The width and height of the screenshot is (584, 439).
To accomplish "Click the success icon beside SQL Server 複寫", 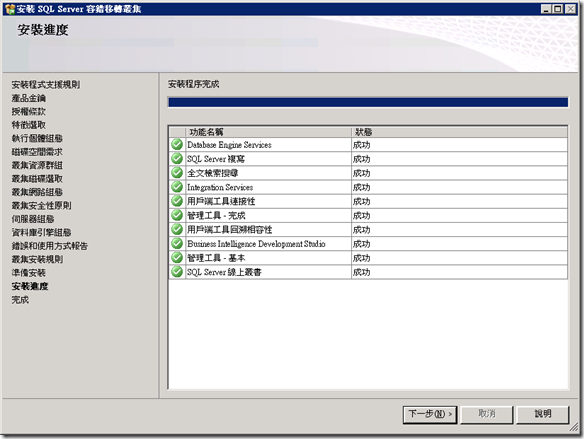I will (x=177, y=158).
